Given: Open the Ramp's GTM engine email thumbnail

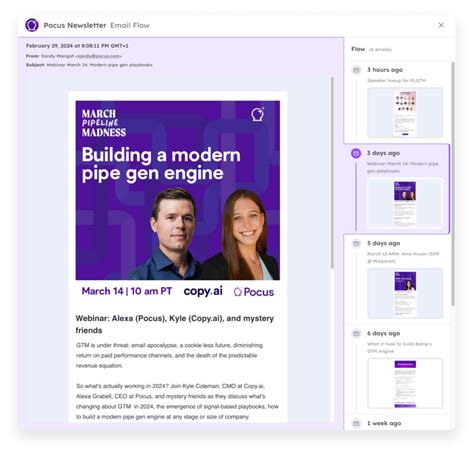Looking at the screenshot, I should coord(405,383).
